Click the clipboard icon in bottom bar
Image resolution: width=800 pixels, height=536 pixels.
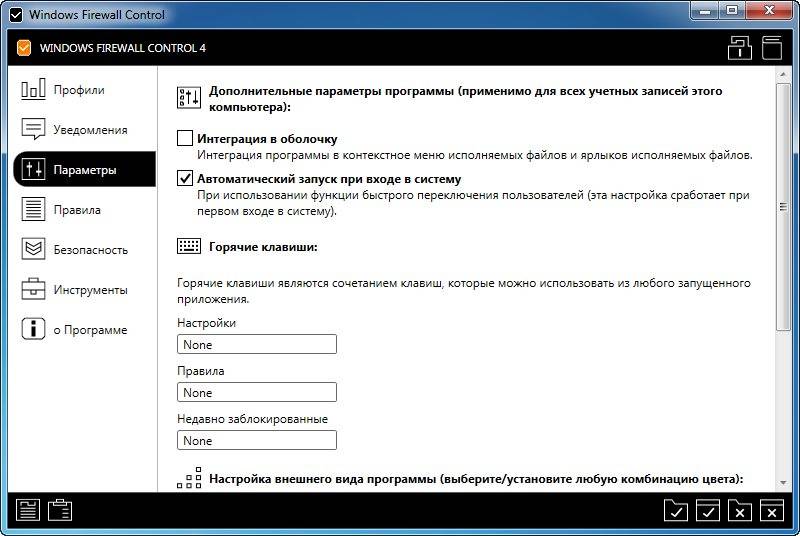[60, 509]
